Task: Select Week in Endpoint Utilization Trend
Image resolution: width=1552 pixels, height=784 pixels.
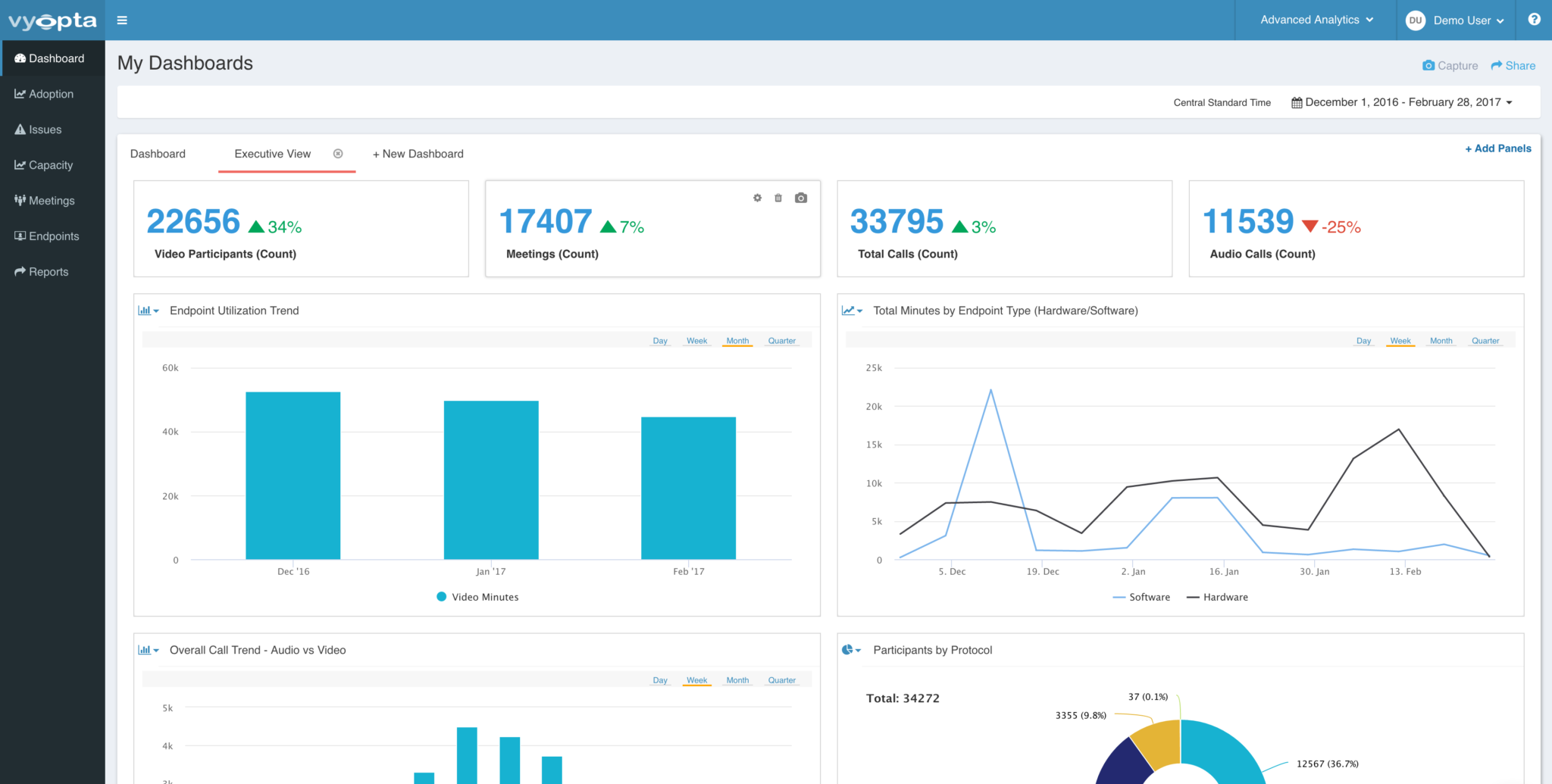Action: pos(697,341)
